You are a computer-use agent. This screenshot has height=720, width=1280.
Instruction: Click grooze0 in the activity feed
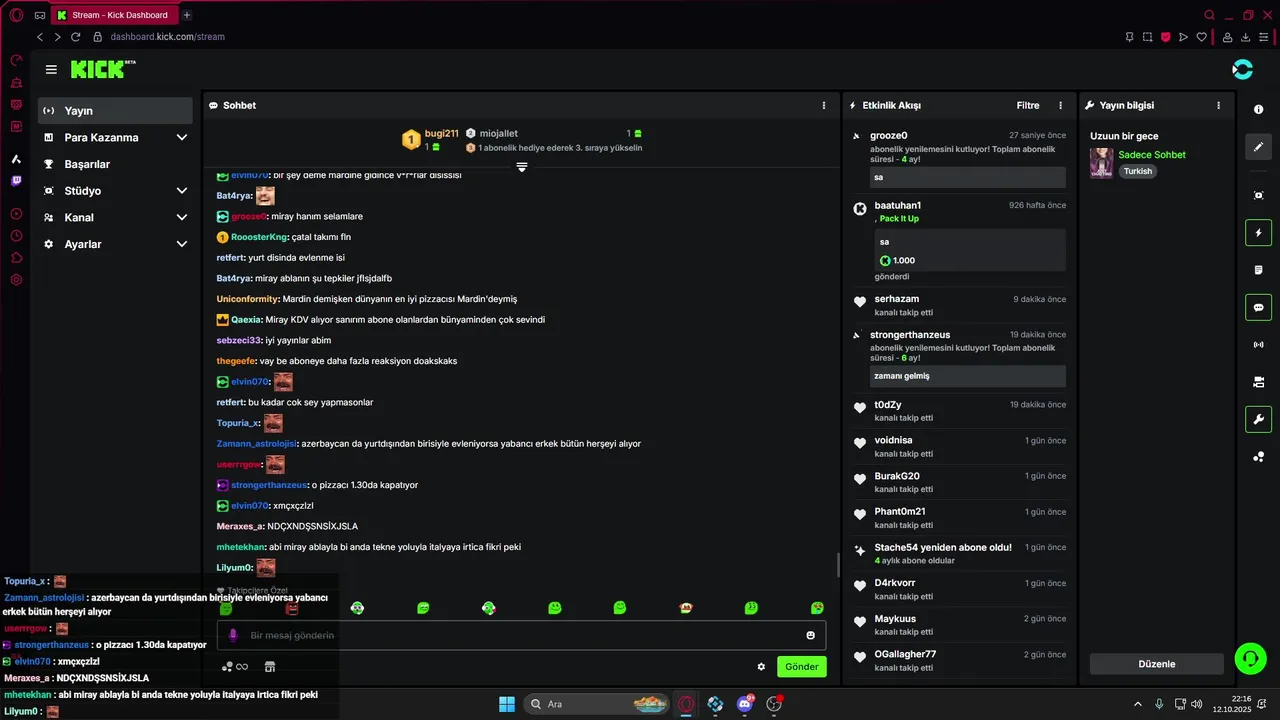click(889, 135)
